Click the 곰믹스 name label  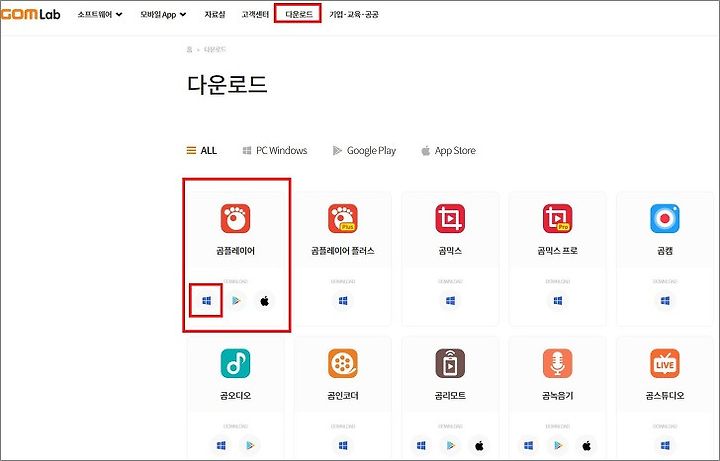click(450, 251)
